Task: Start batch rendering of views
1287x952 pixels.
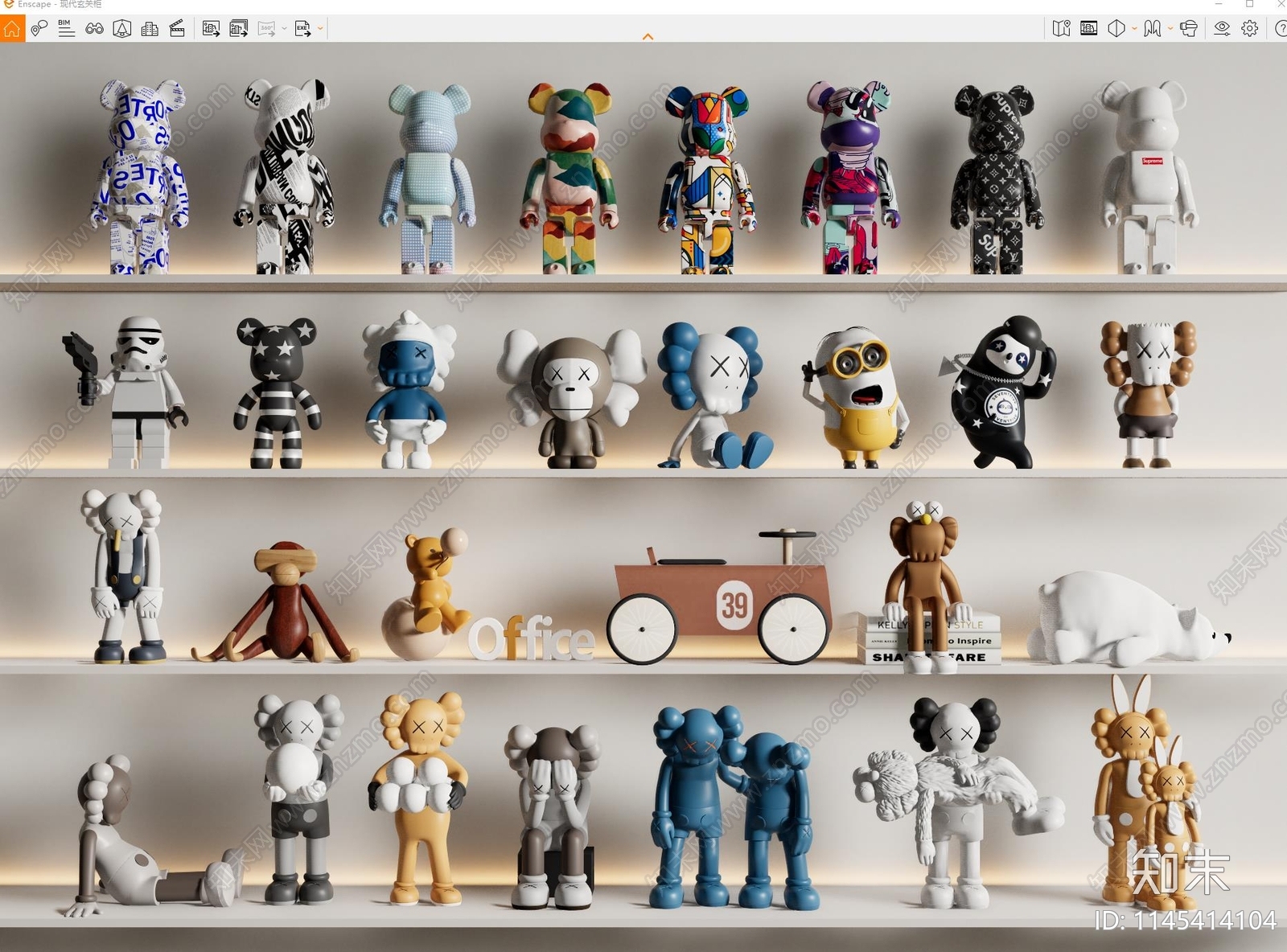Action: pos(239,29)
